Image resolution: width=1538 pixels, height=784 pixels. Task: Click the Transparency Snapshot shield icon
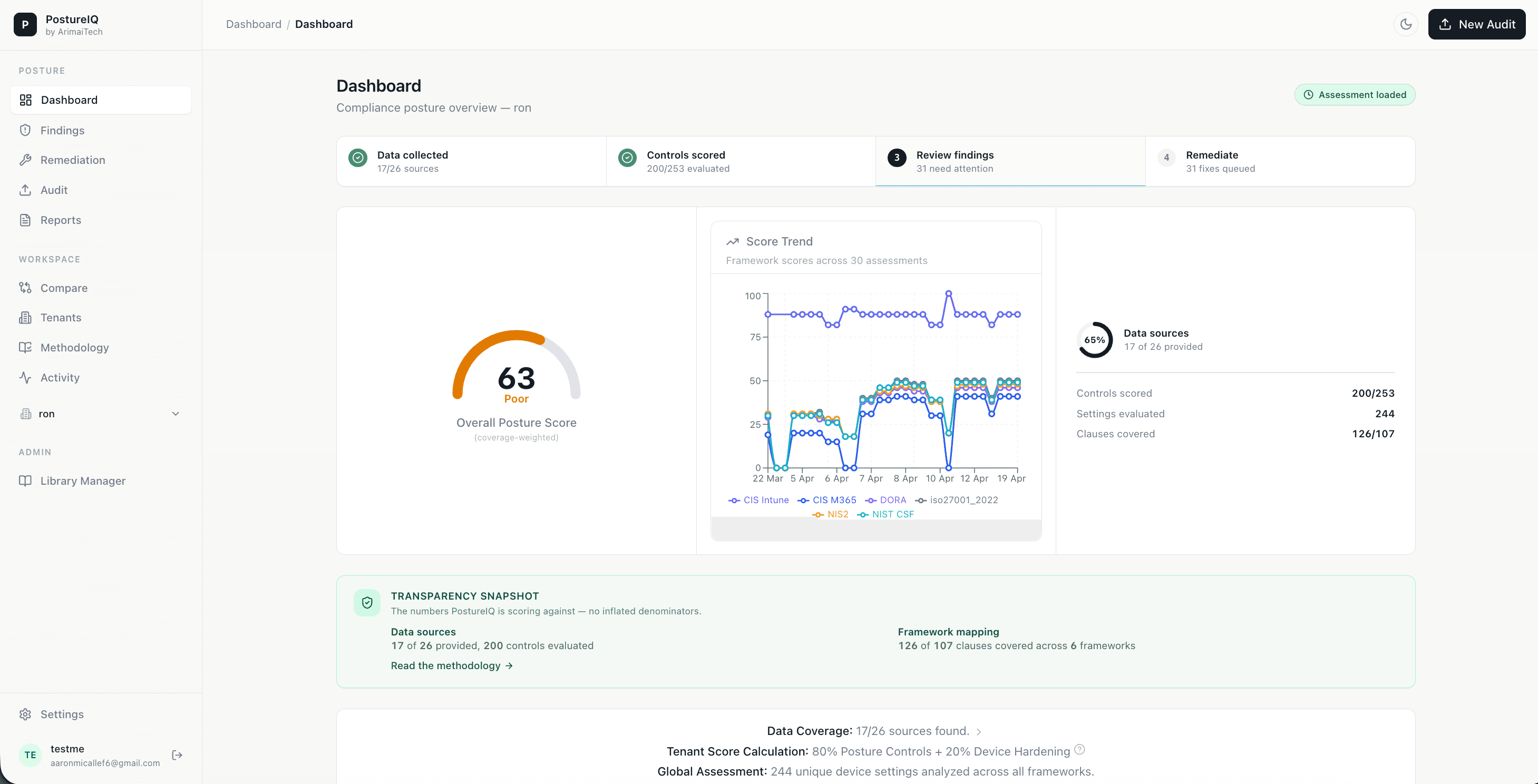pyautogui.click(x=367, y=603)
